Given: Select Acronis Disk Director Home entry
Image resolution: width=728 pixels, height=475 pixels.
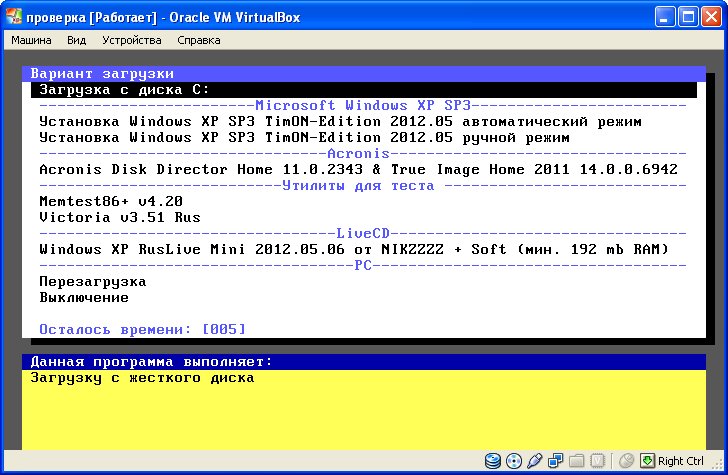Looking at the screenshot, I should pyautogui.click(x=358, y=169).
